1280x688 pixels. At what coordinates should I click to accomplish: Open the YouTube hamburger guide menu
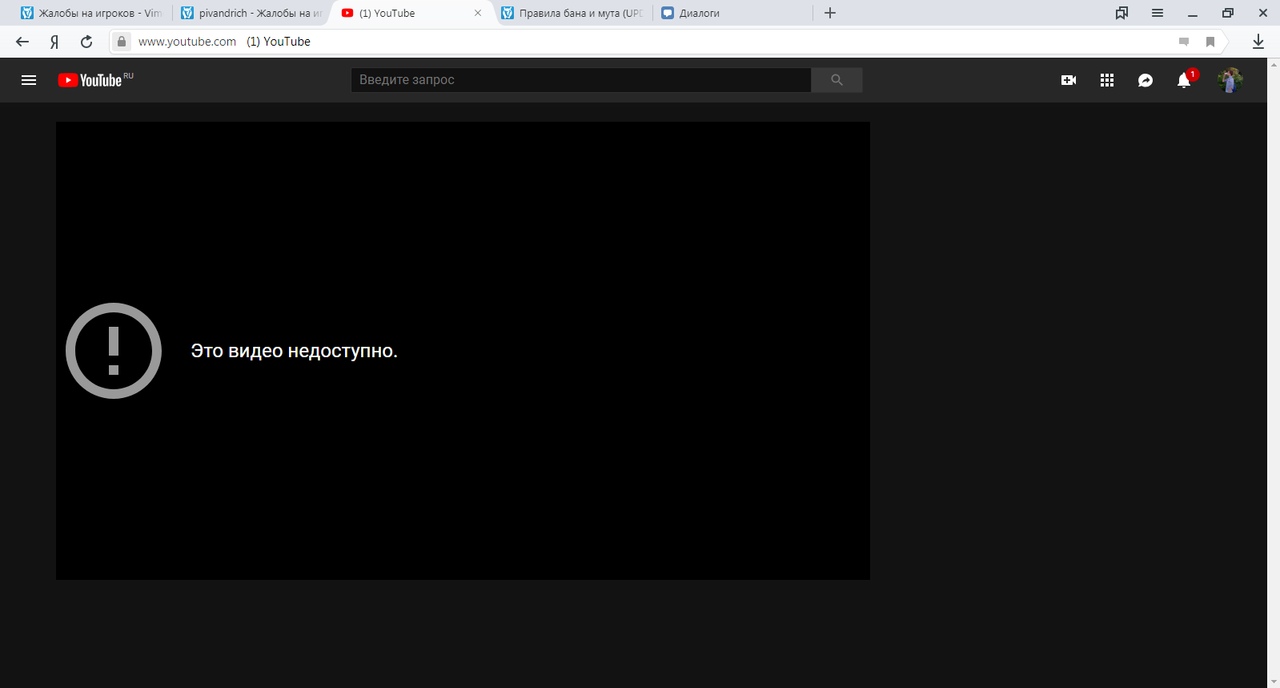tap(29, 80)
